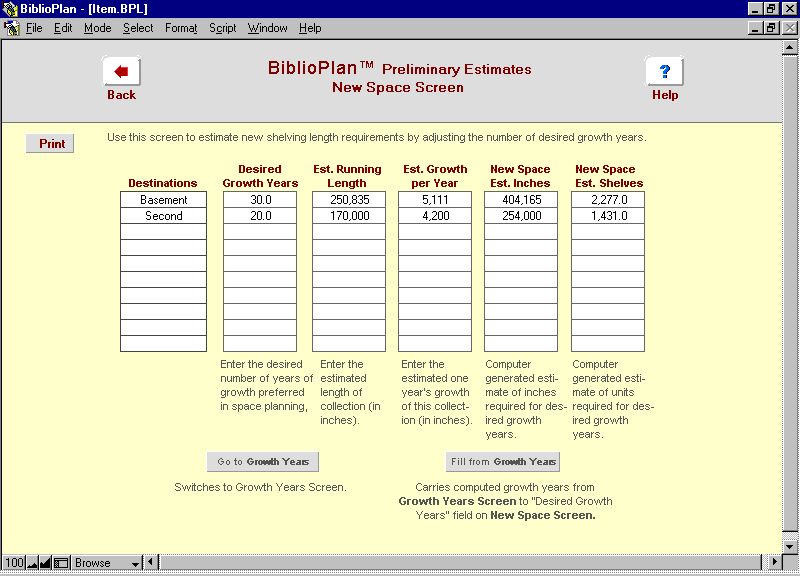Open the Script menu
The height and width of the screenshot is (576, 800).
tap(222, 28)
